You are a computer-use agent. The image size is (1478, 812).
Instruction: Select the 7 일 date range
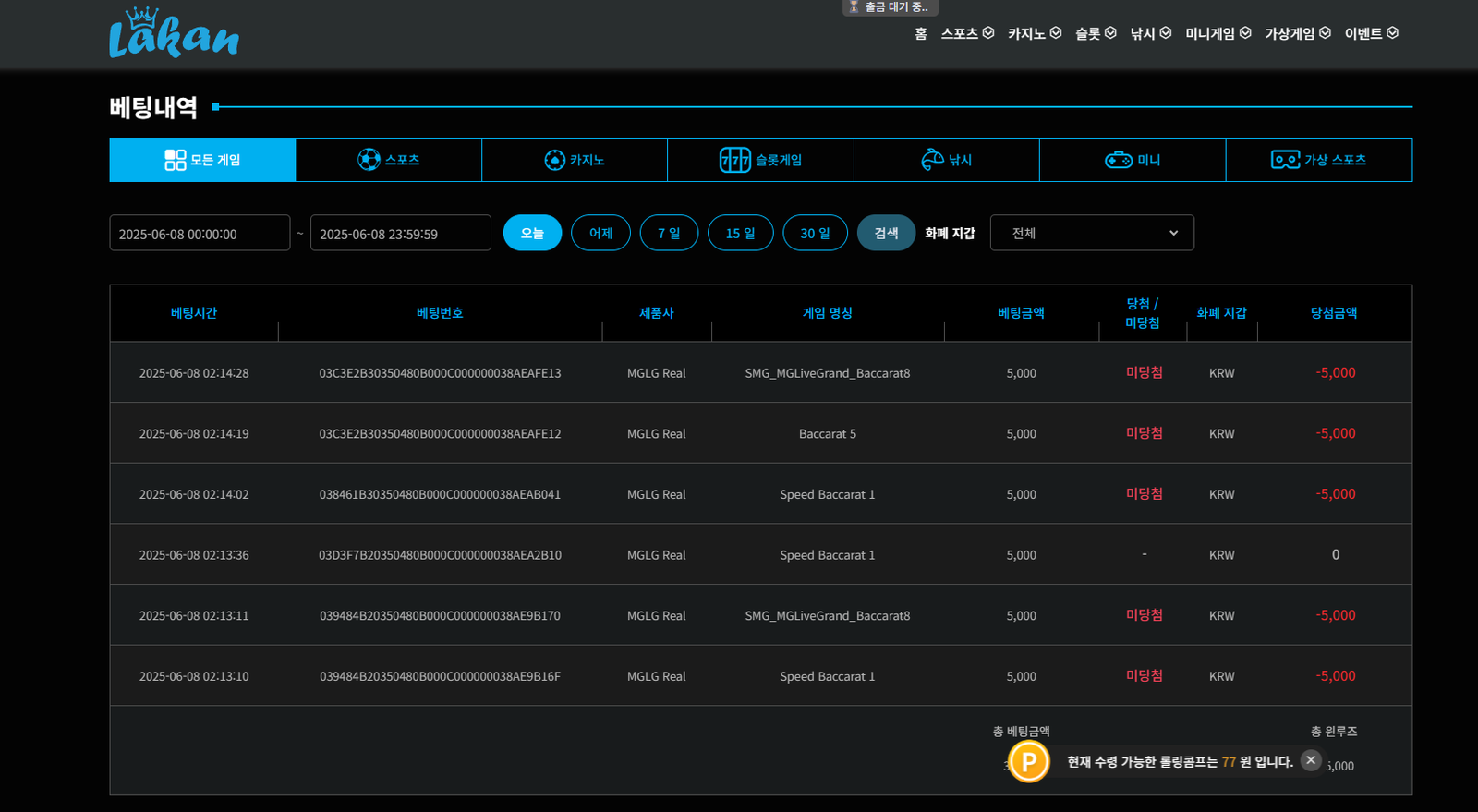pyautogui.click(x=669, y=233)
